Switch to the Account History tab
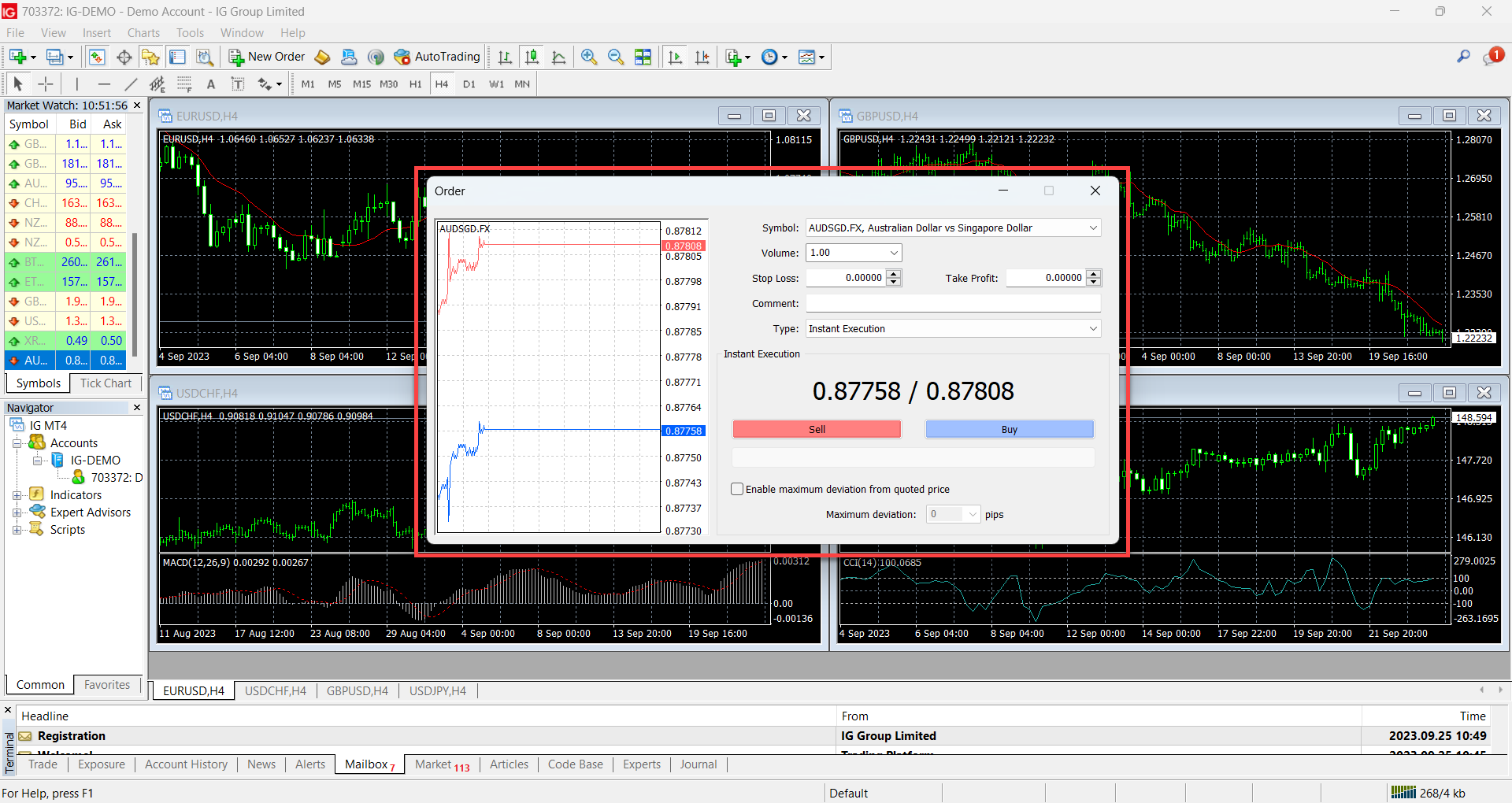 186,764
